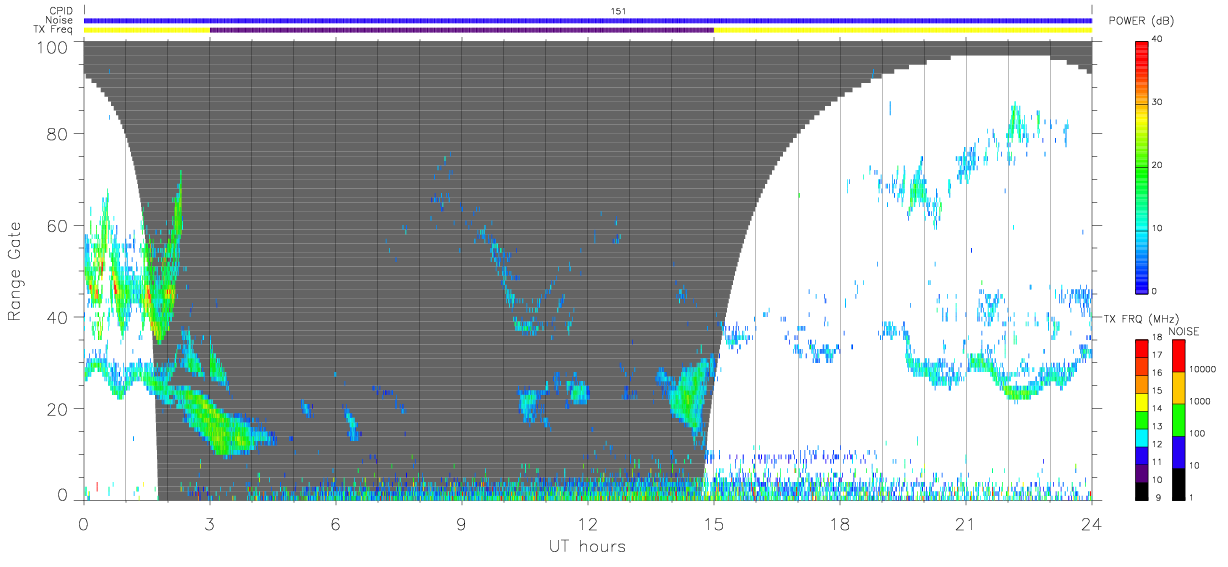Click the 80 tick on Range Gate axis
The image size is (1228, 567).
point(59,134)
